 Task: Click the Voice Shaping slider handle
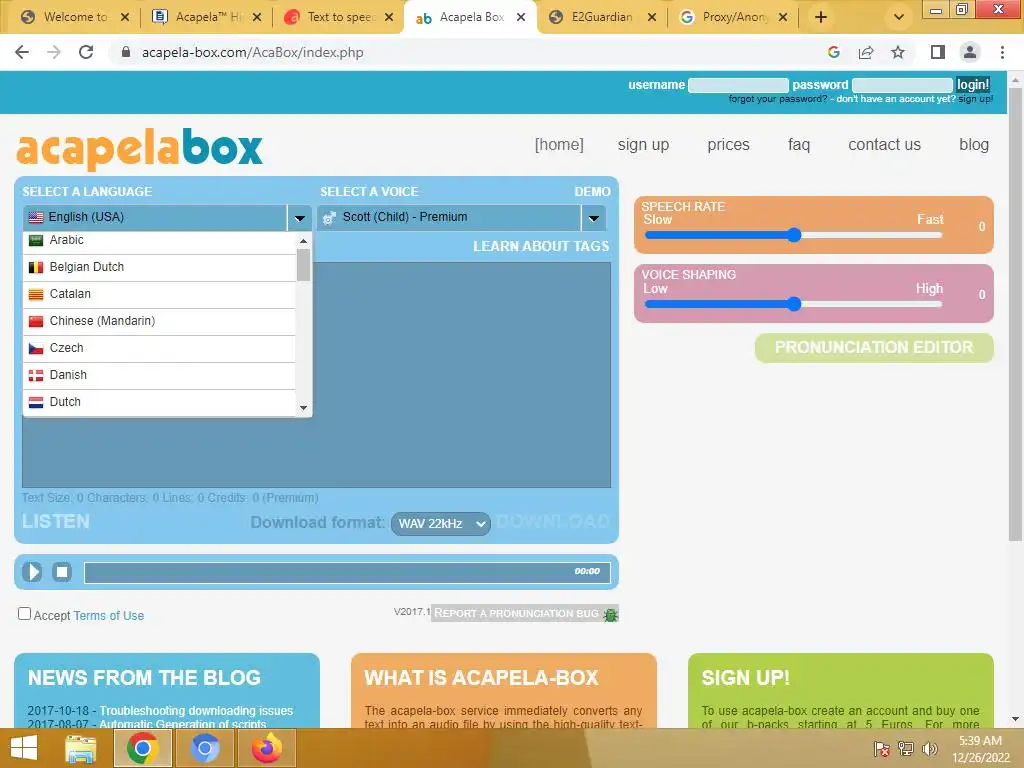[x=793, y=304]
